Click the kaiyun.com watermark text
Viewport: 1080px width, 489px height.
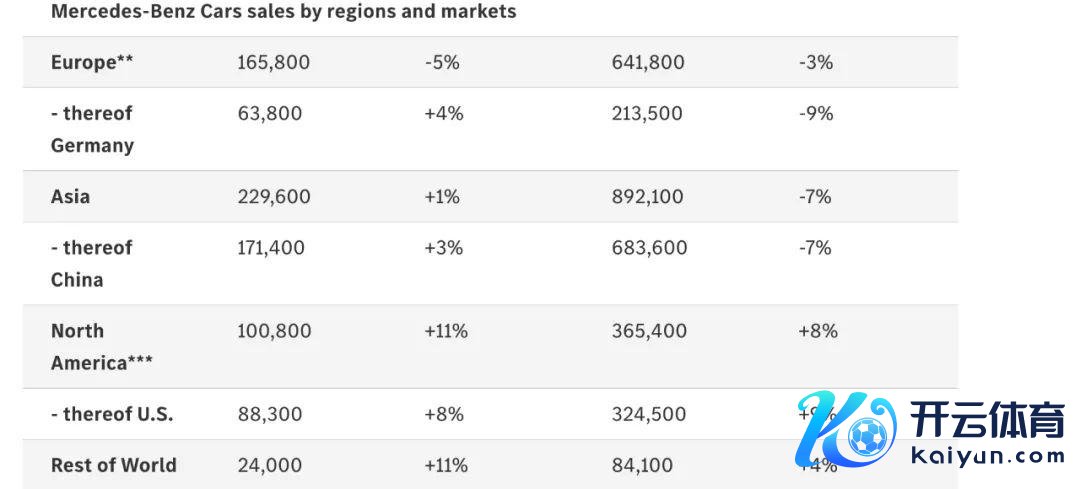click(x=988, y=457)
